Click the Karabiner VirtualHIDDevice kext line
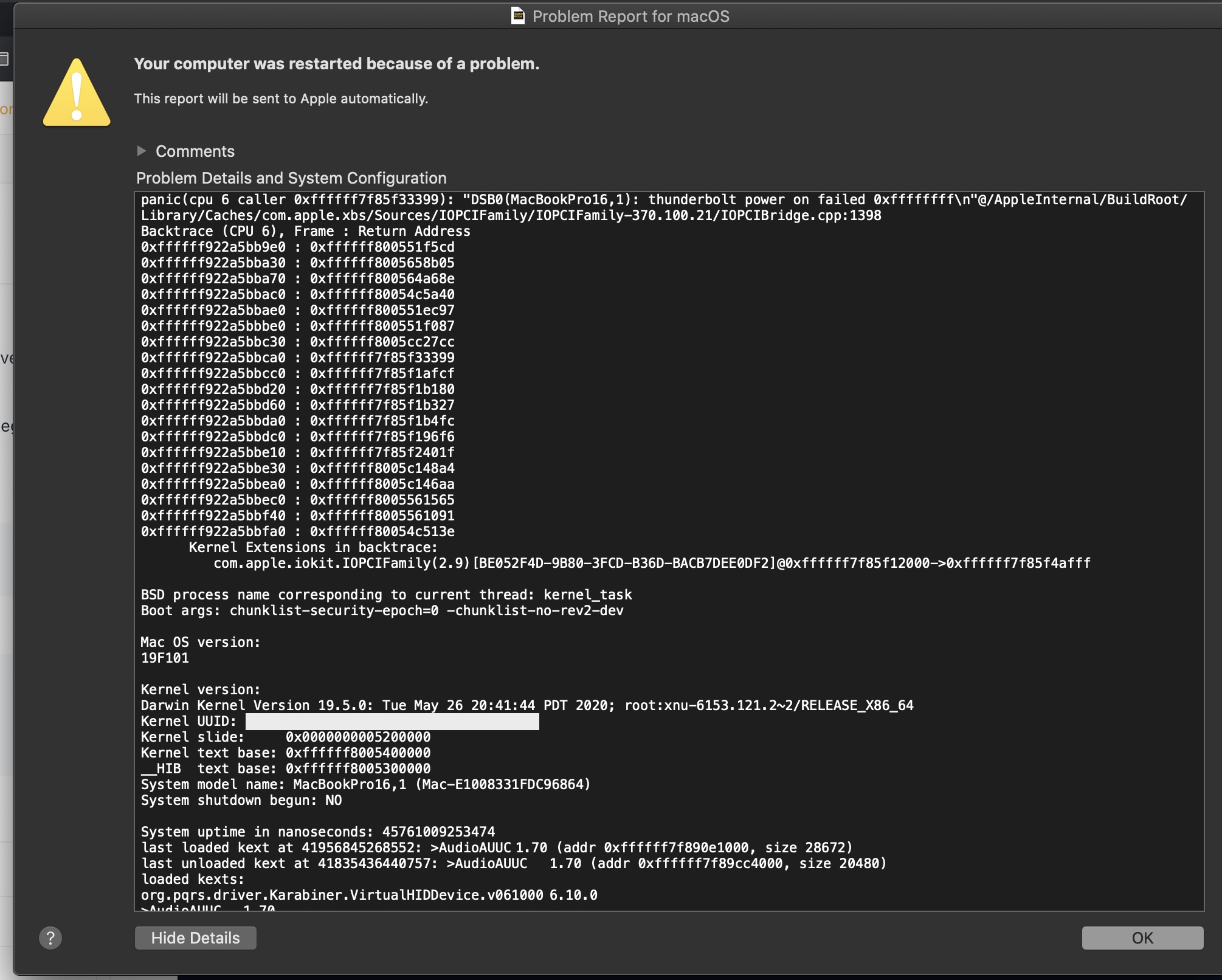 point(368,895)
